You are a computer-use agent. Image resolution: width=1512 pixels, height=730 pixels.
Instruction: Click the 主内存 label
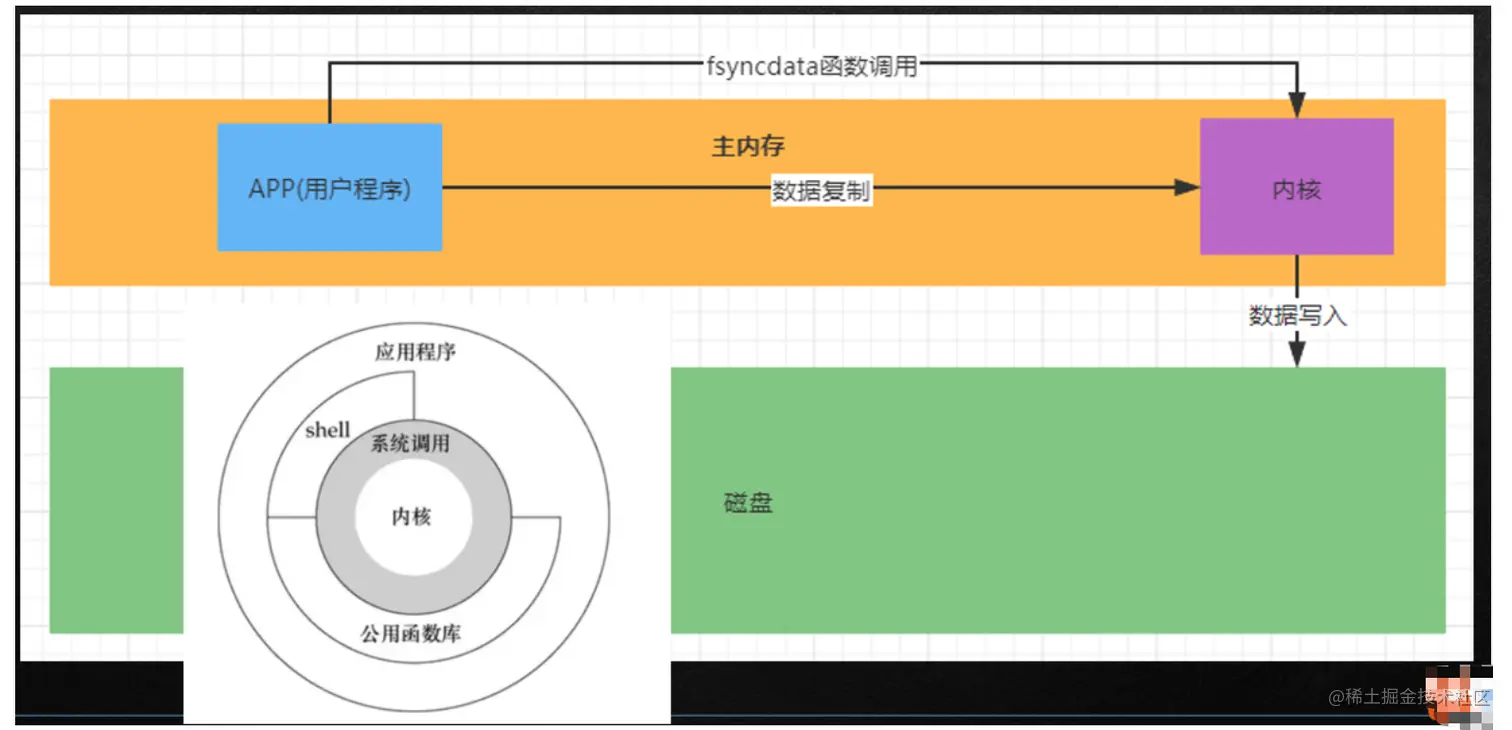tap(748, 147)
